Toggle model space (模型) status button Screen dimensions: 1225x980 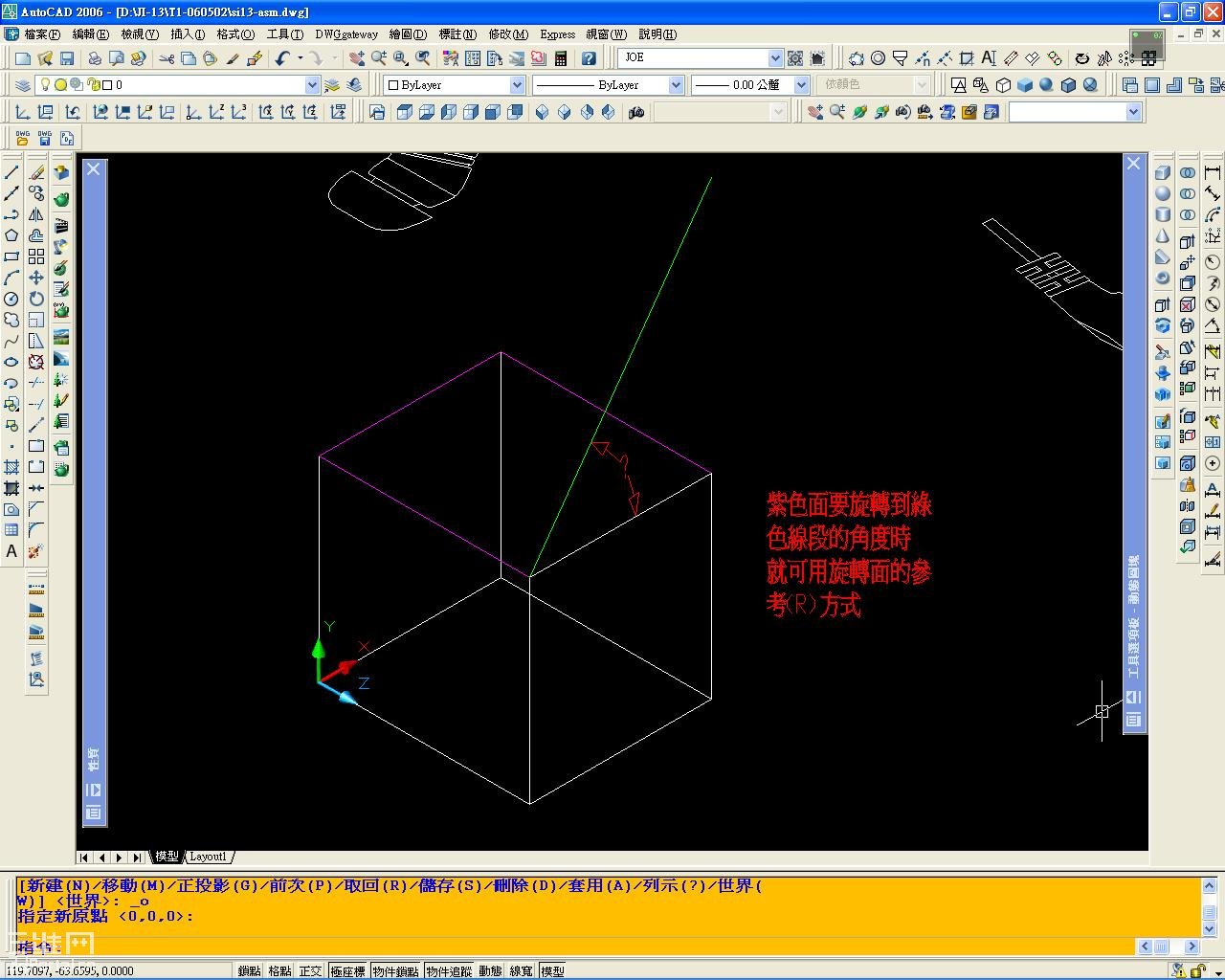[x=552, y=970]
